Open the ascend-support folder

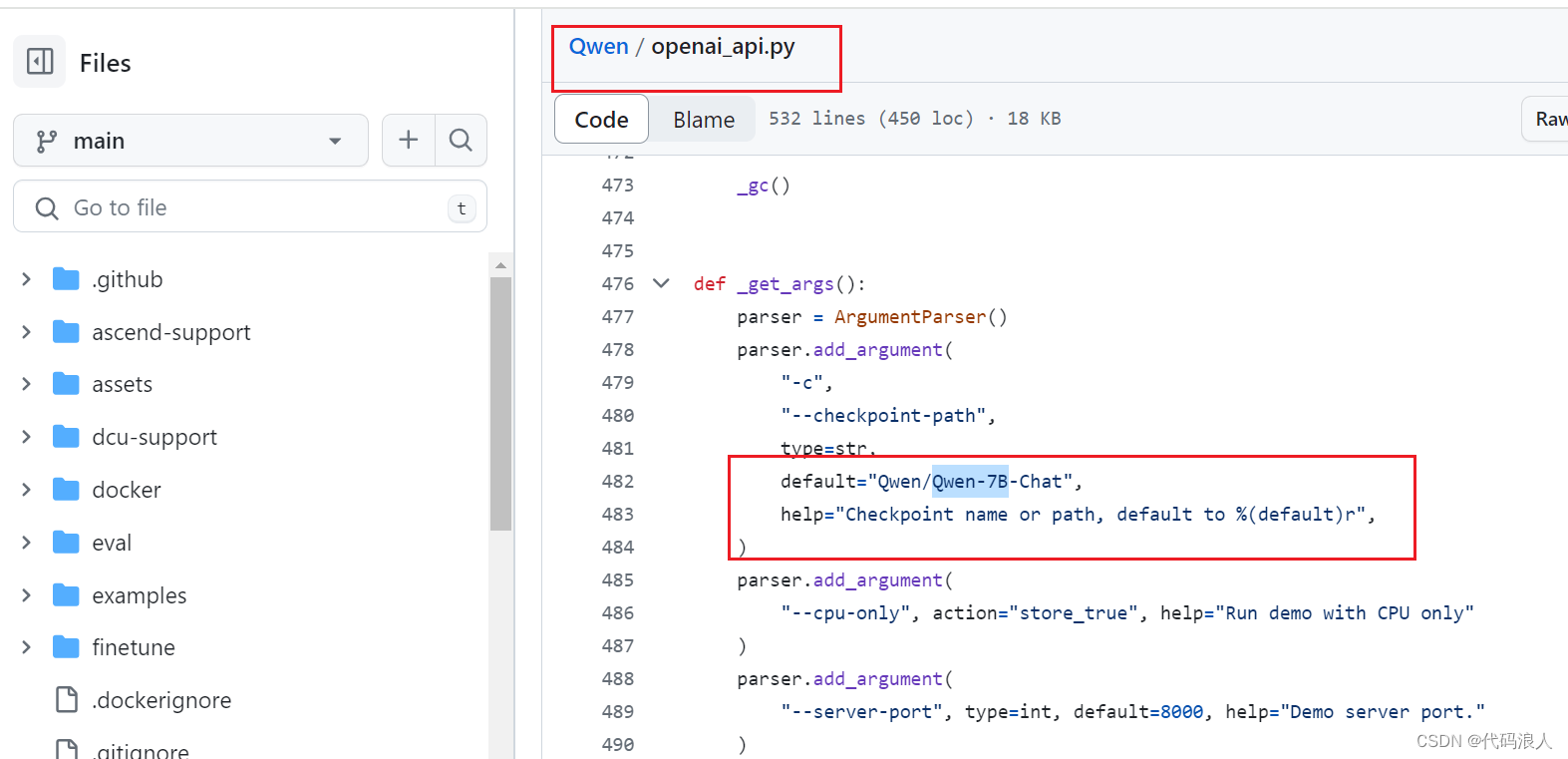point(171,332)
